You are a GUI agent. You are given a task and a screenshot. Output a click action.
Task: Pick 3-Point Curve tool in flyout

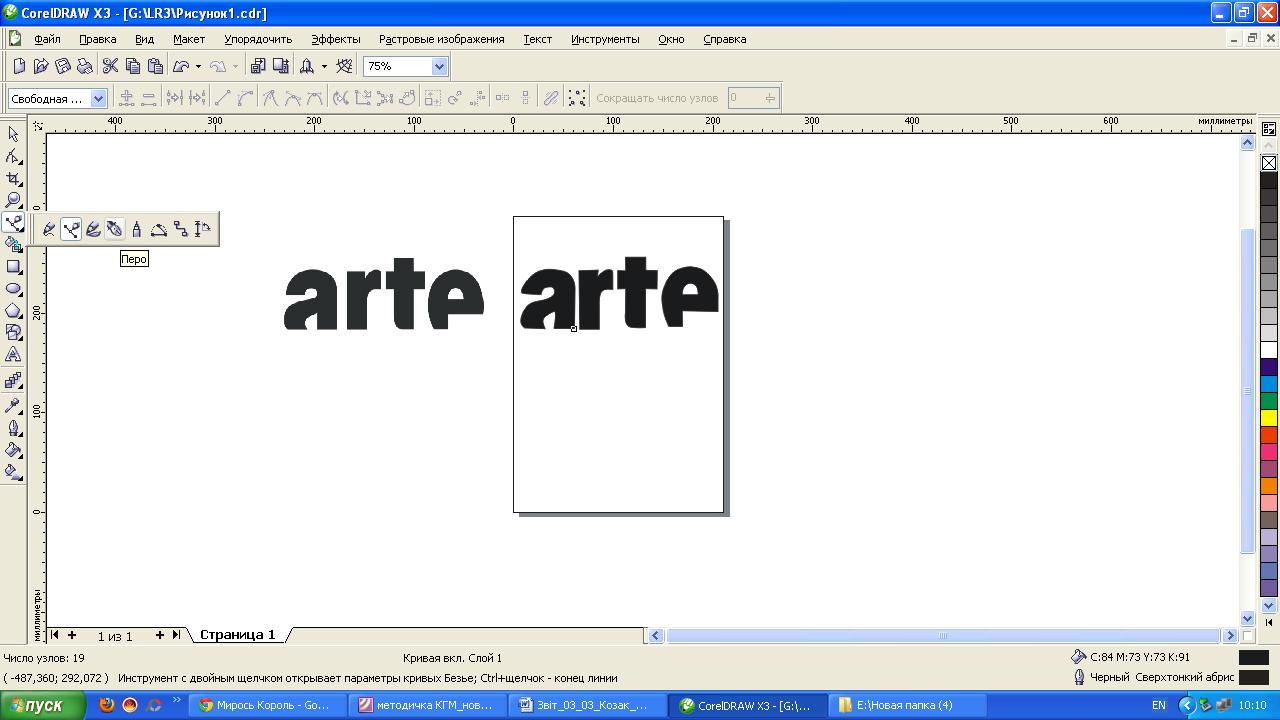click(159, 229)
